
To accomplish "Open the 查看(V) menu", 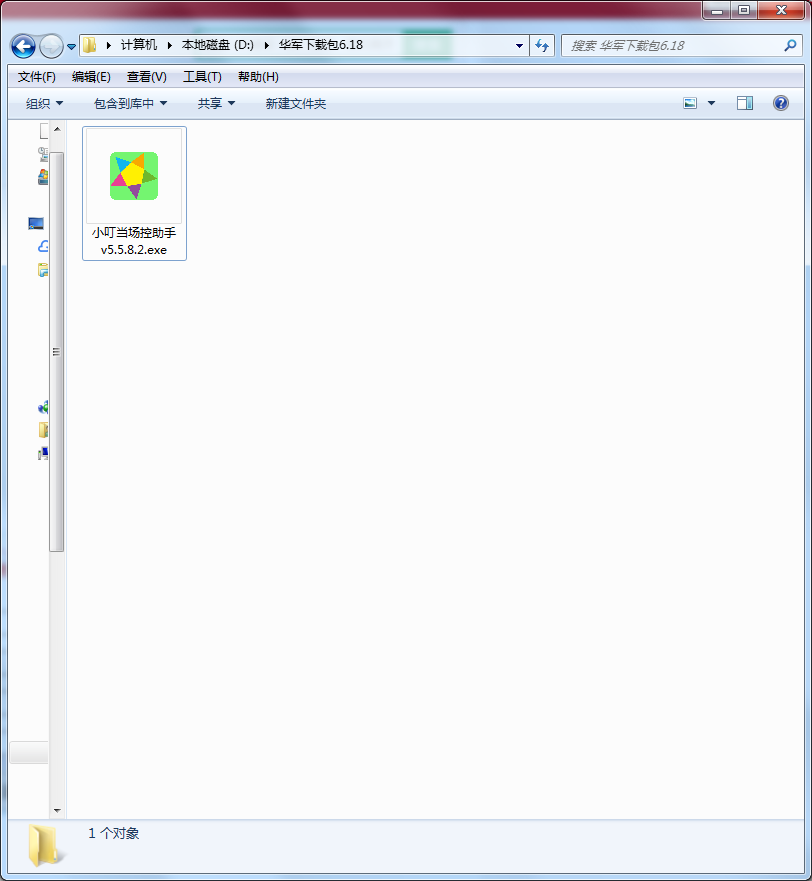I will pos(145,76).
